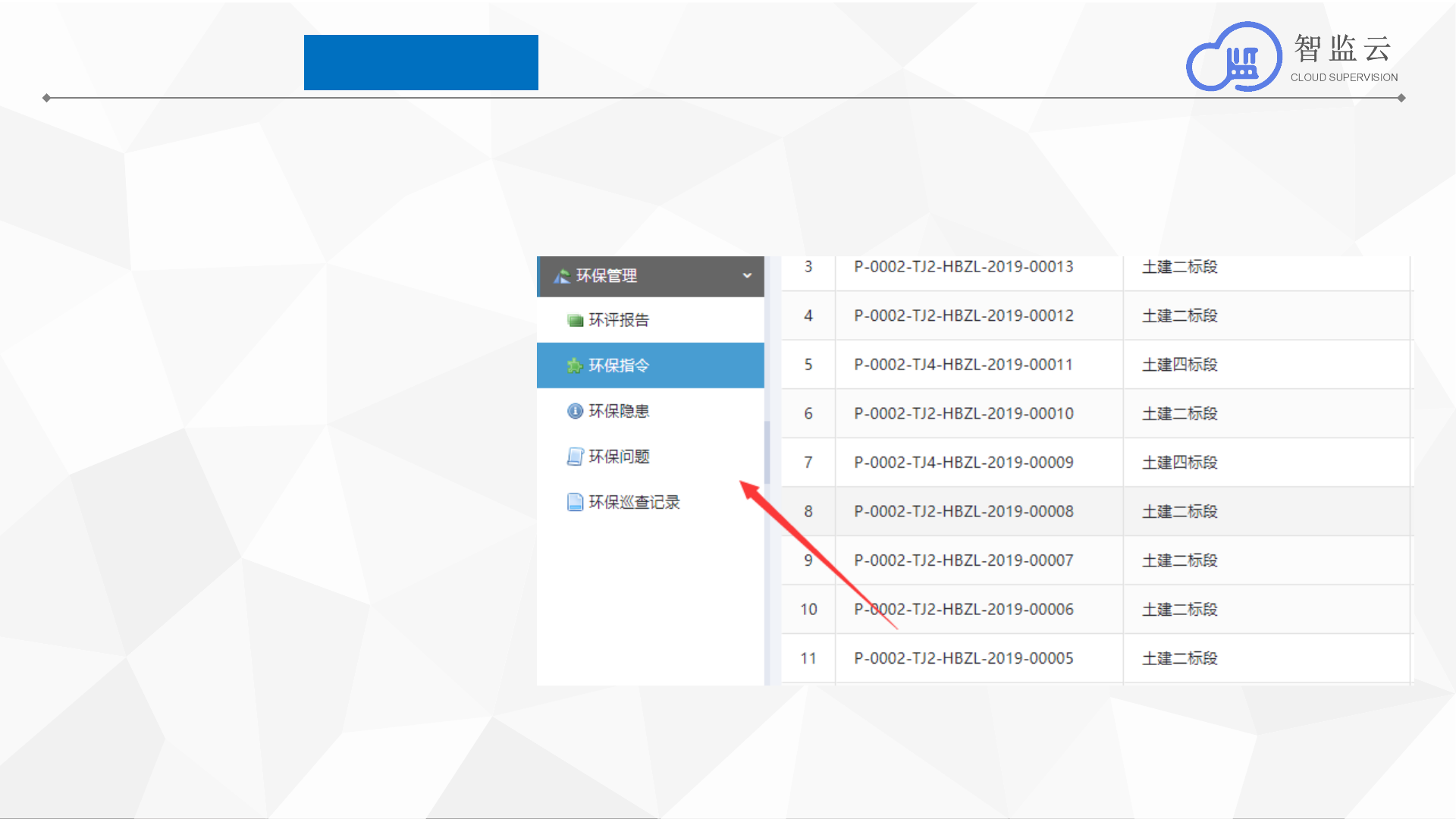Open the 环评报告 menu item

[619, 321]
